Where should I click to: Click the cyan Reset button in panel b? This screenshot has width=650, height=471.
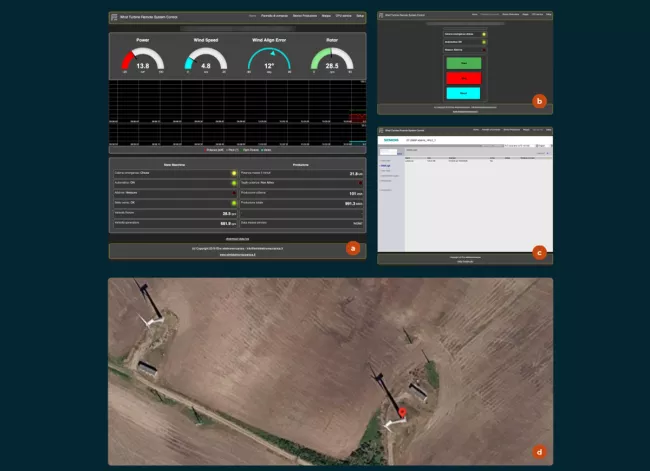tap(463, 93)
